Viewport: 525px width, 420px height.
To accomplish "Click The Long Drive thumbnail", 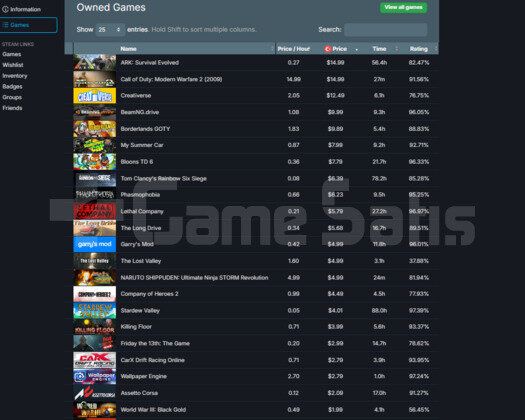I will tap(95, 228).
